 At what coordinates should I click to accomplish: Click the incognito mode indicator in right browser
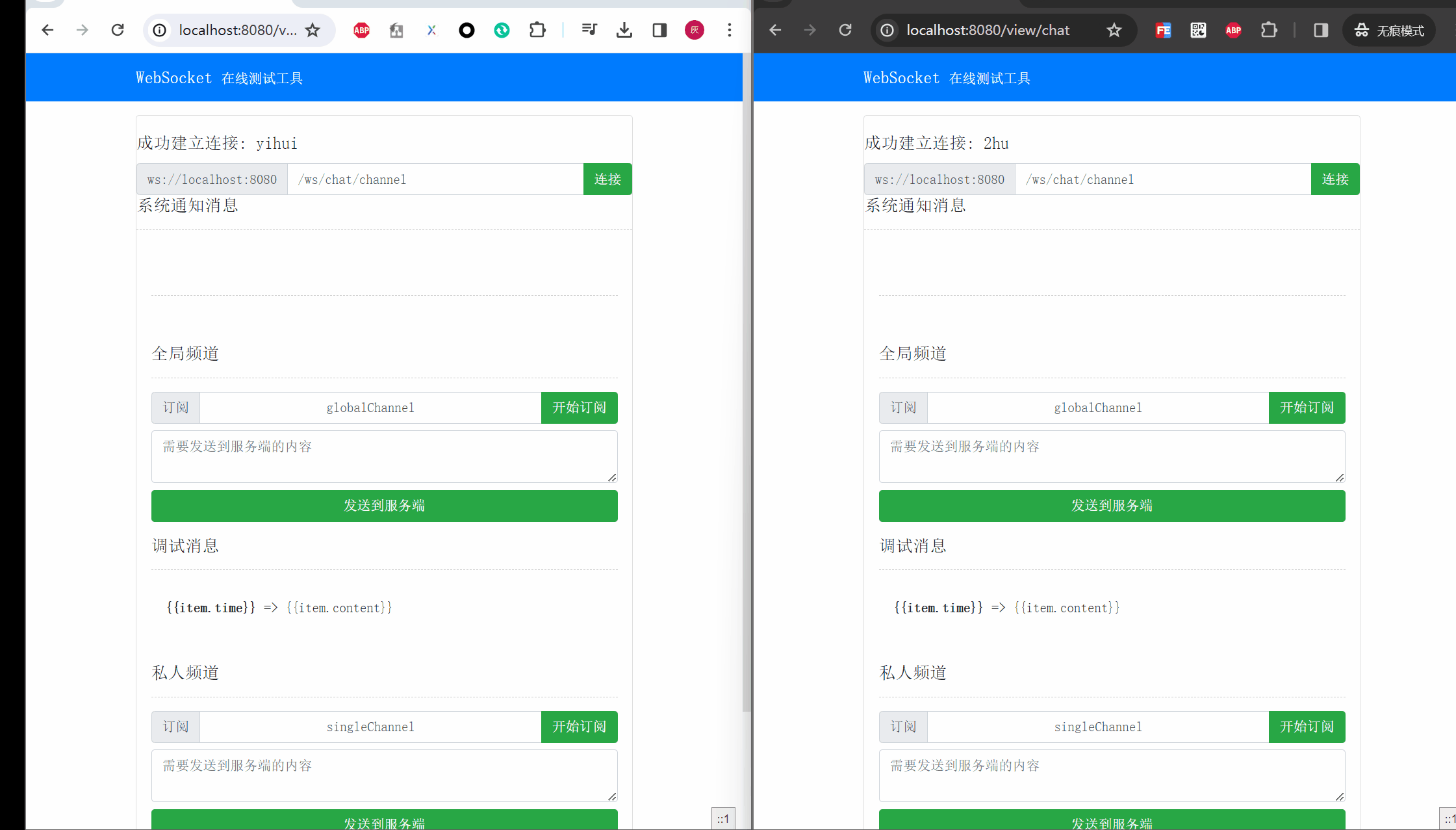pos(1389,30)
